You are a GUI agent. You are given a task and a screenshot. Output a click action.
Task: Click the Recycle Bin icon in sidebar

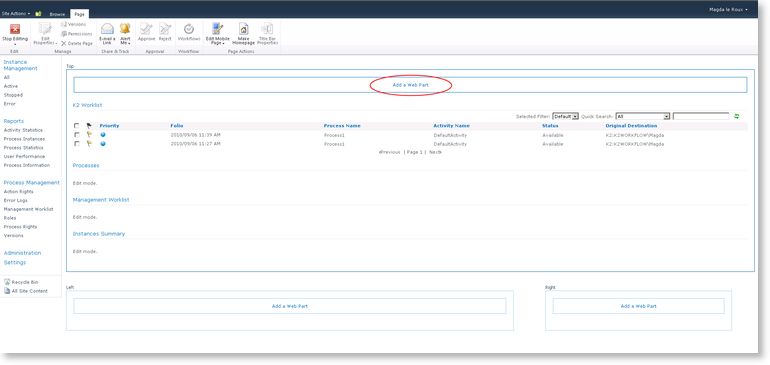coord(7,282)
